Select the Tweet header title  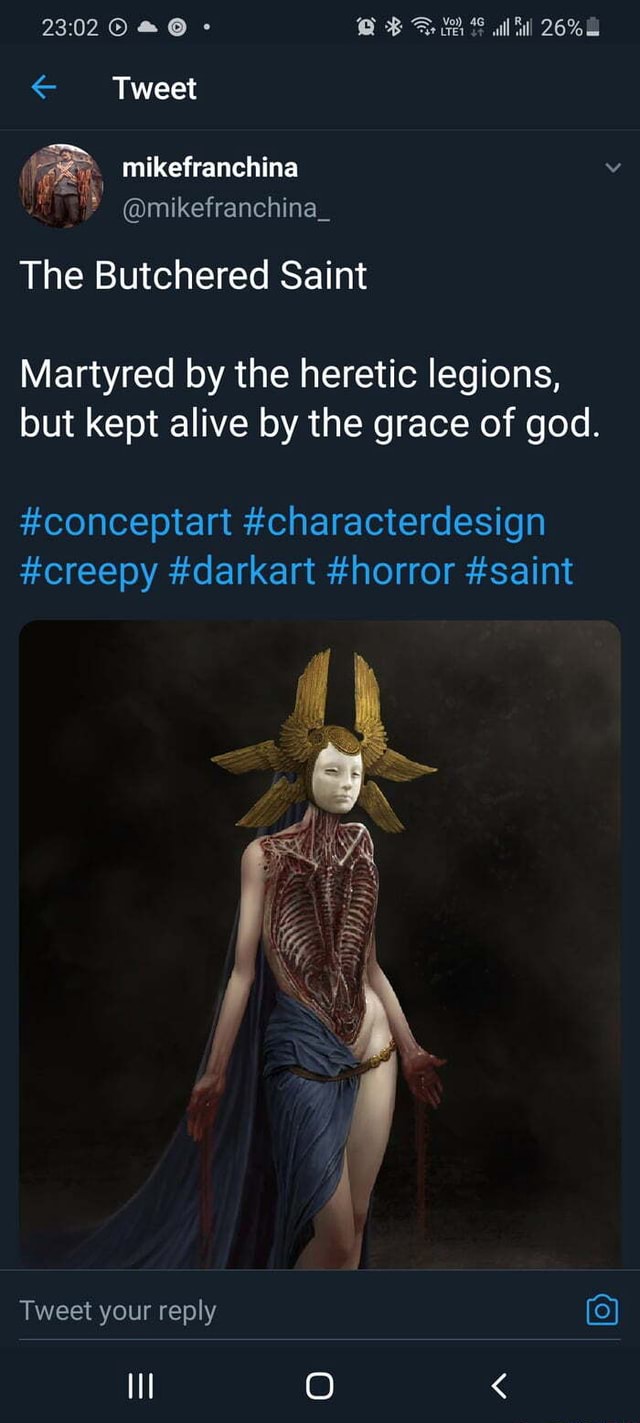click(155, 88)
